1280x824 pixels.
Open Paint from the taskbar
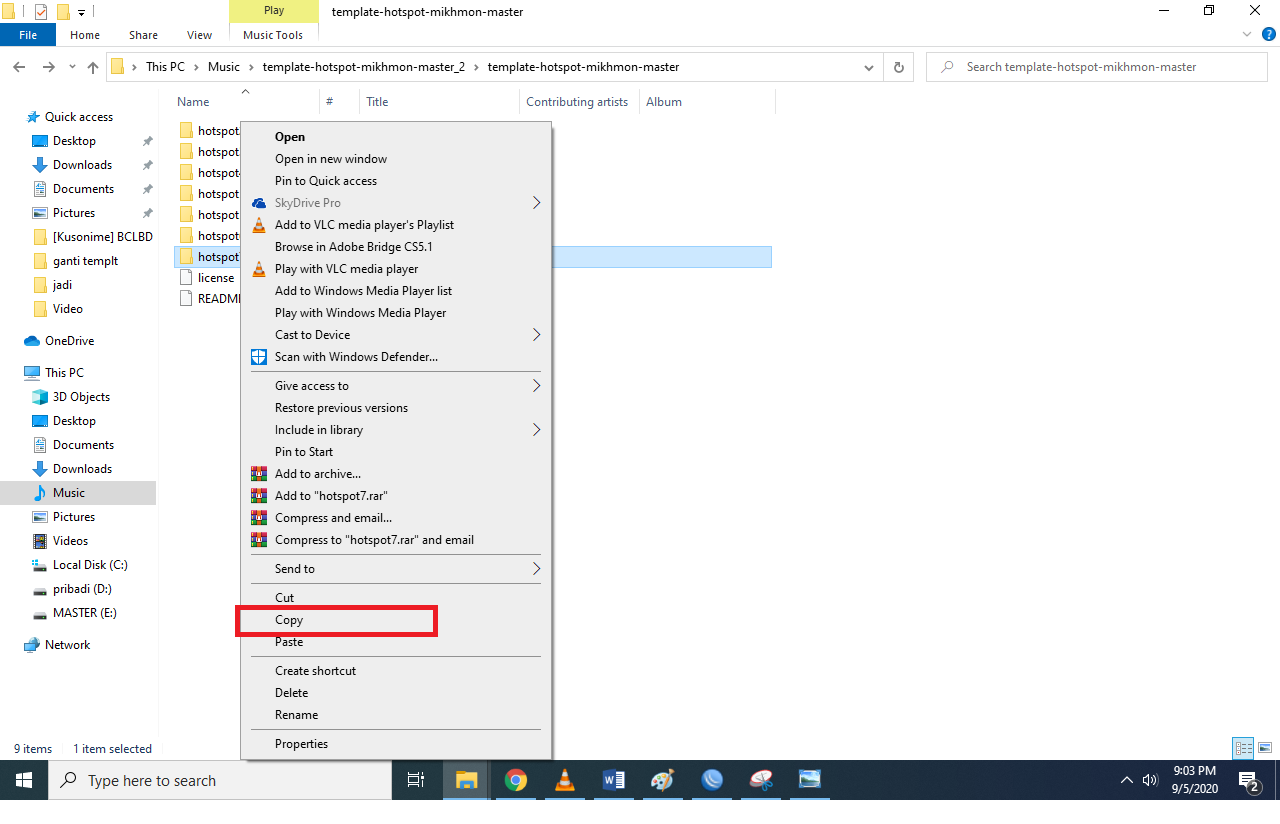pos(663,780)
